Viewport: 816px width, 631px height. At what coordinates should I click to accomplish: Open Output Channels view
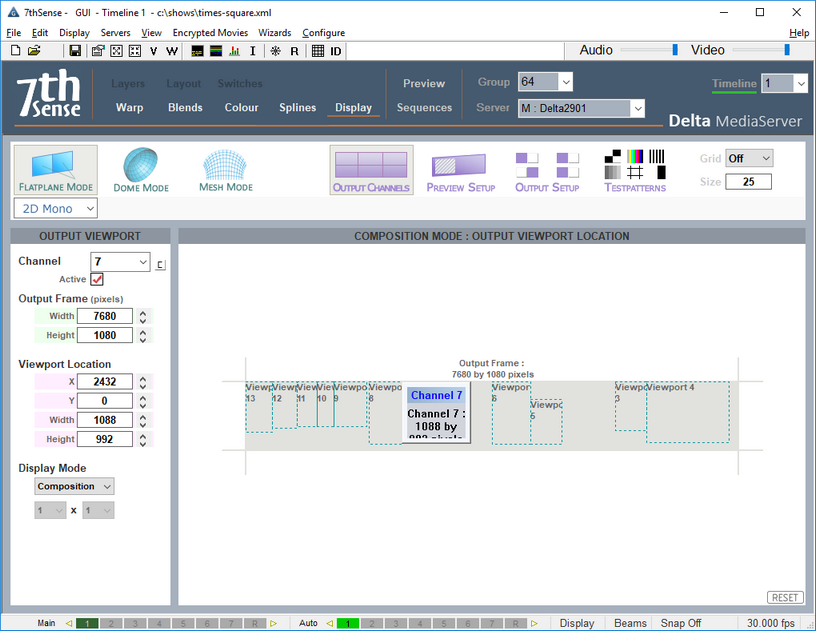372,170
